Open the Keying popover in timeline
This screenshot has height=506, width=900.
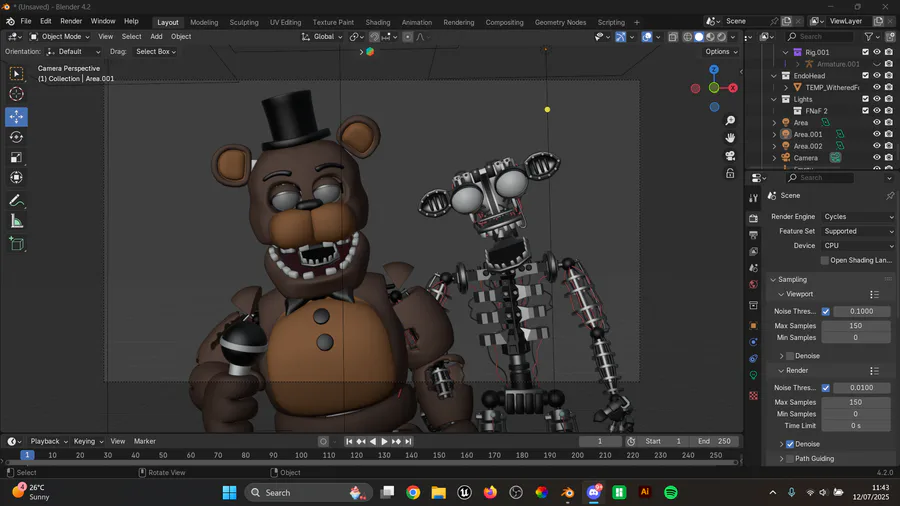tap(88, 442)
